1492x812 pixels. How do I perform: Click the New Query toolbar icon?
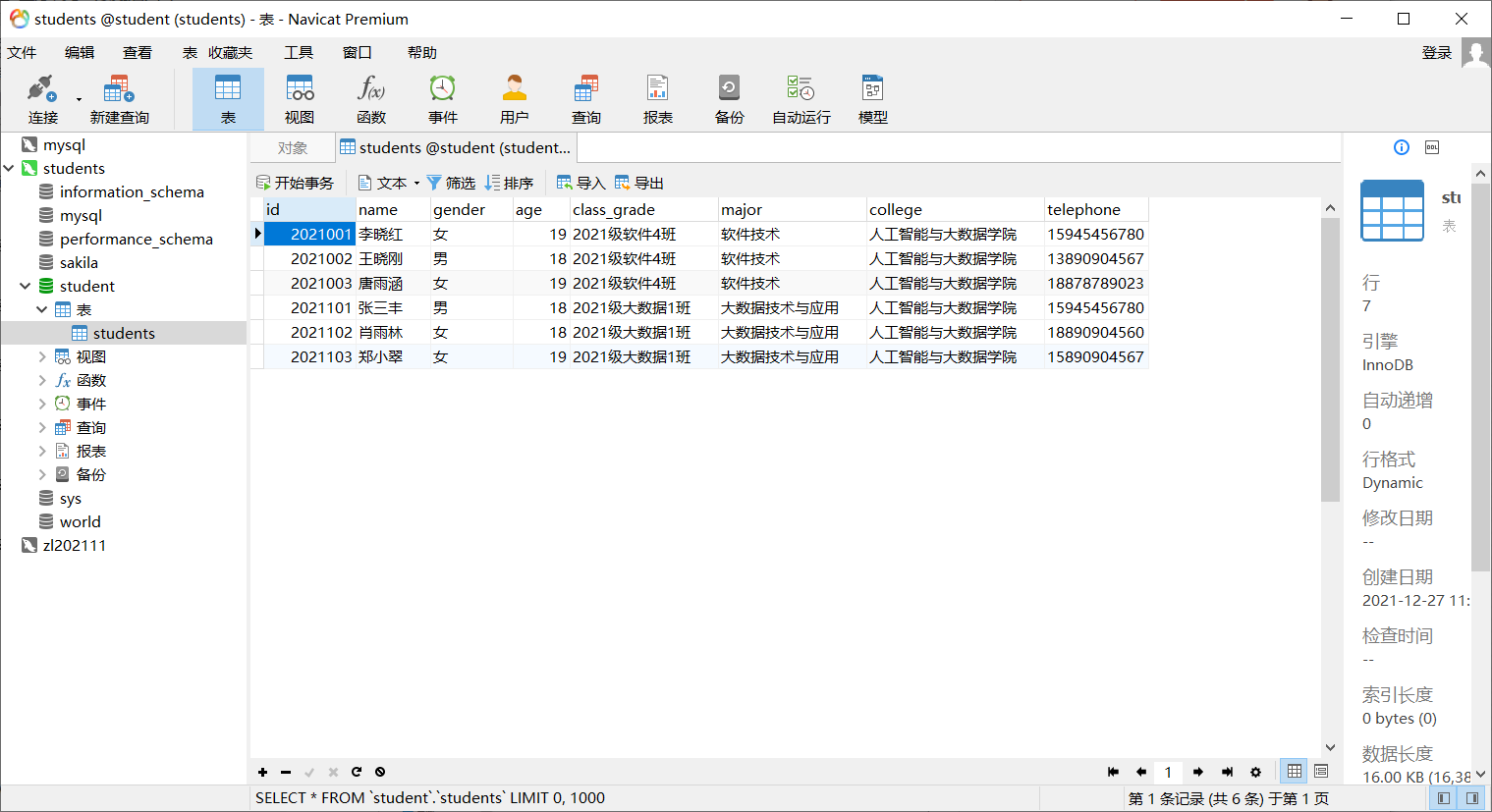click(x=119, y=99)
